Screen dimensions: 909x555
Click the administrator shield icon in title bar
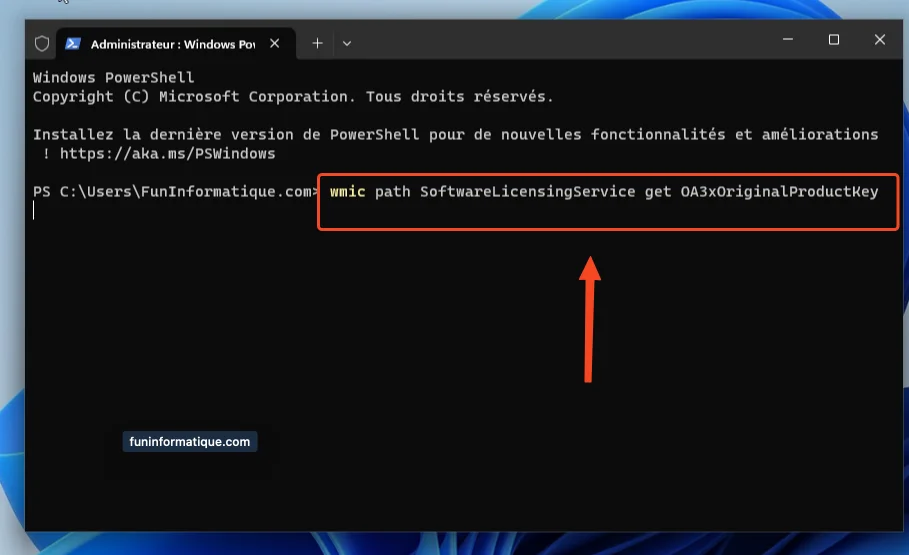42,43
